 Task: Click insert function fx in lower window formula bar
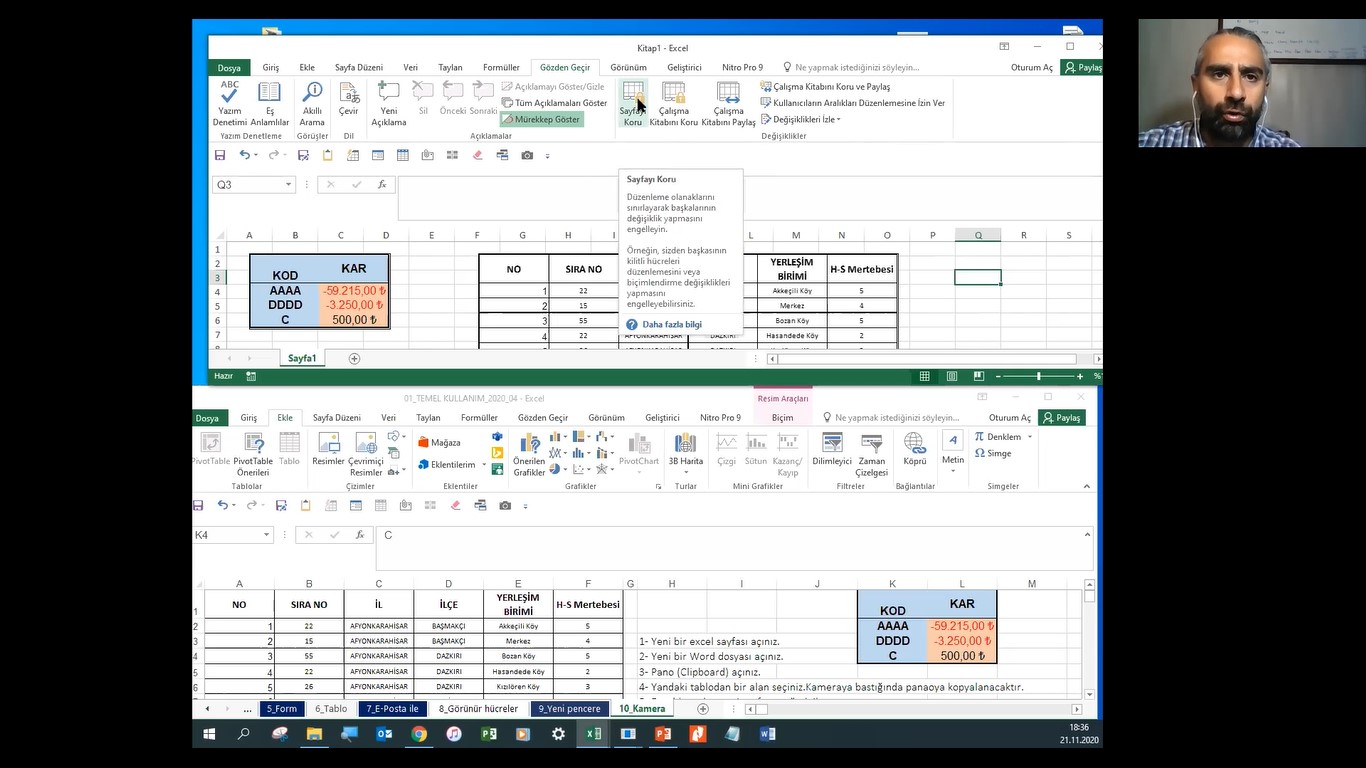point(359,535)
